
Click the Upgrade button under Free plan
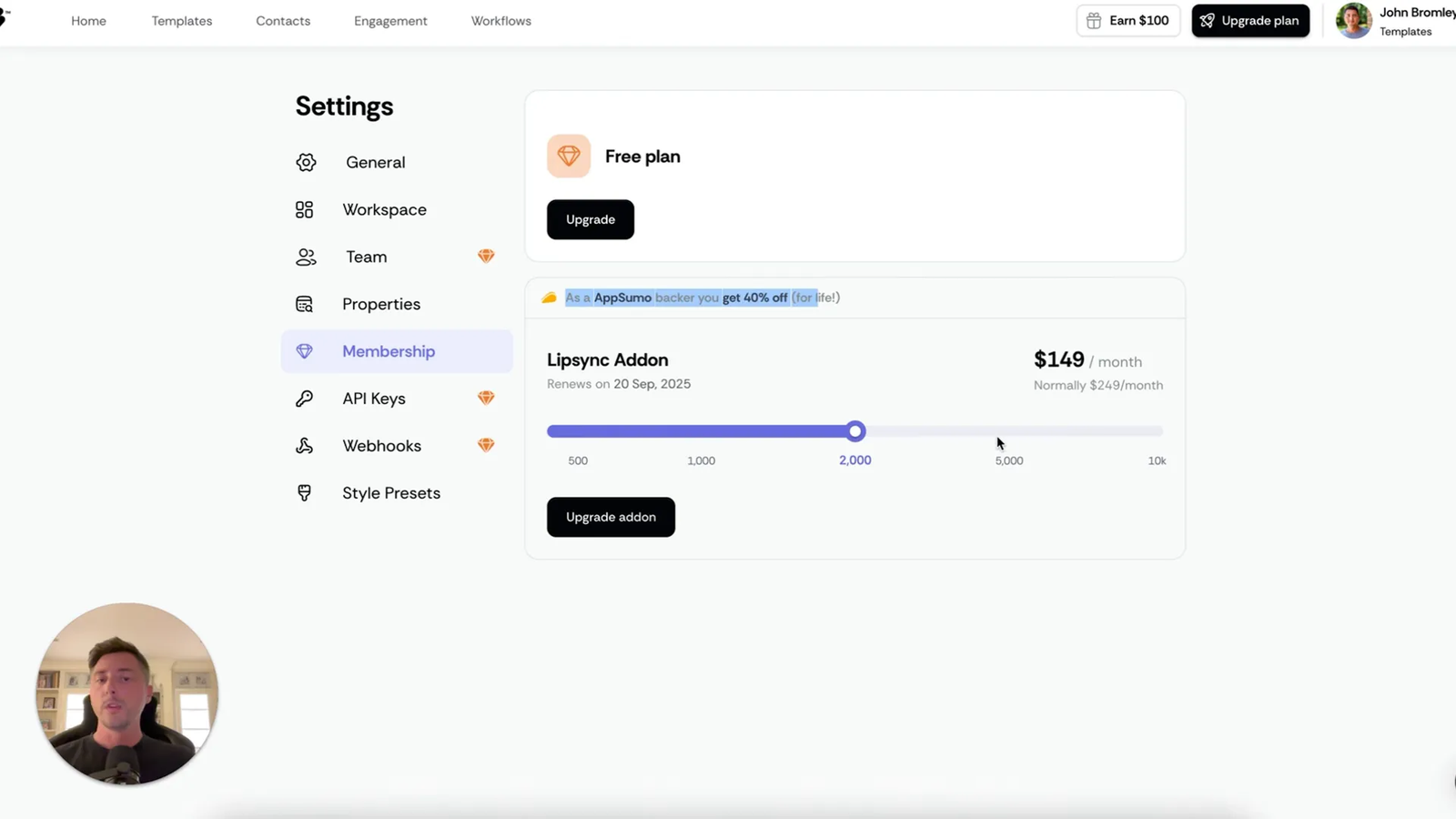(x=590, y=219)
